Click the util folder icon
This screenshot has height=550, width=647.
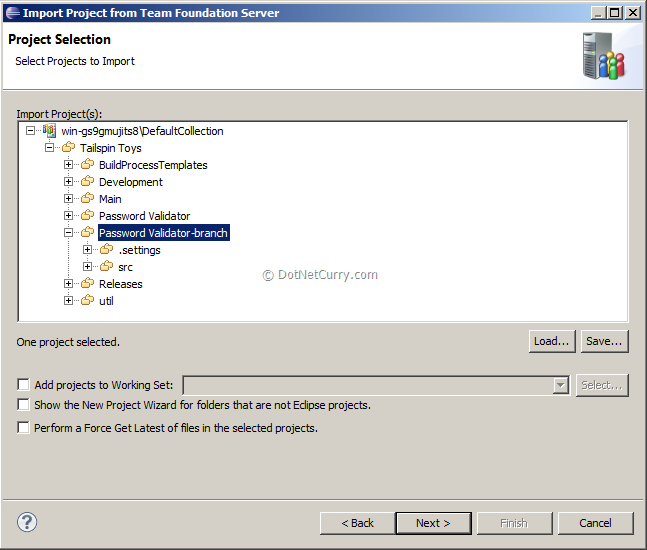(87, 300)
